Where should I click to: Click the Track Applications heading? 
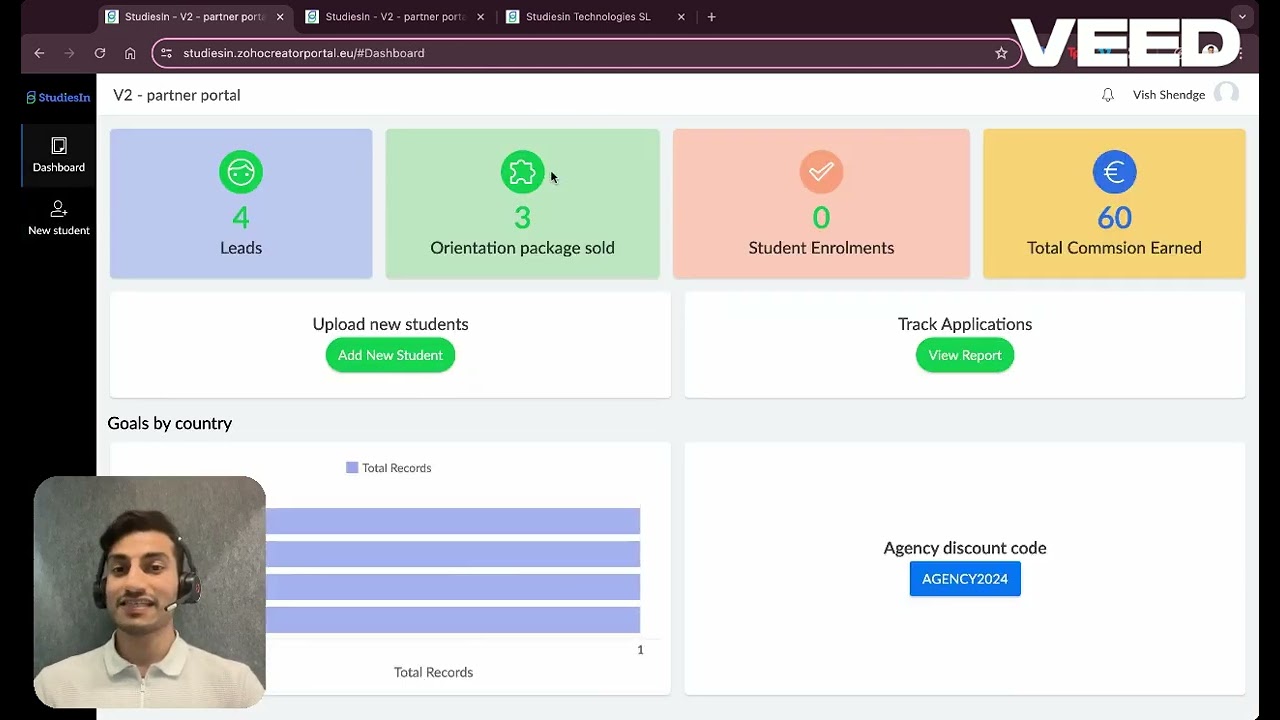click(x=965, y=324)
